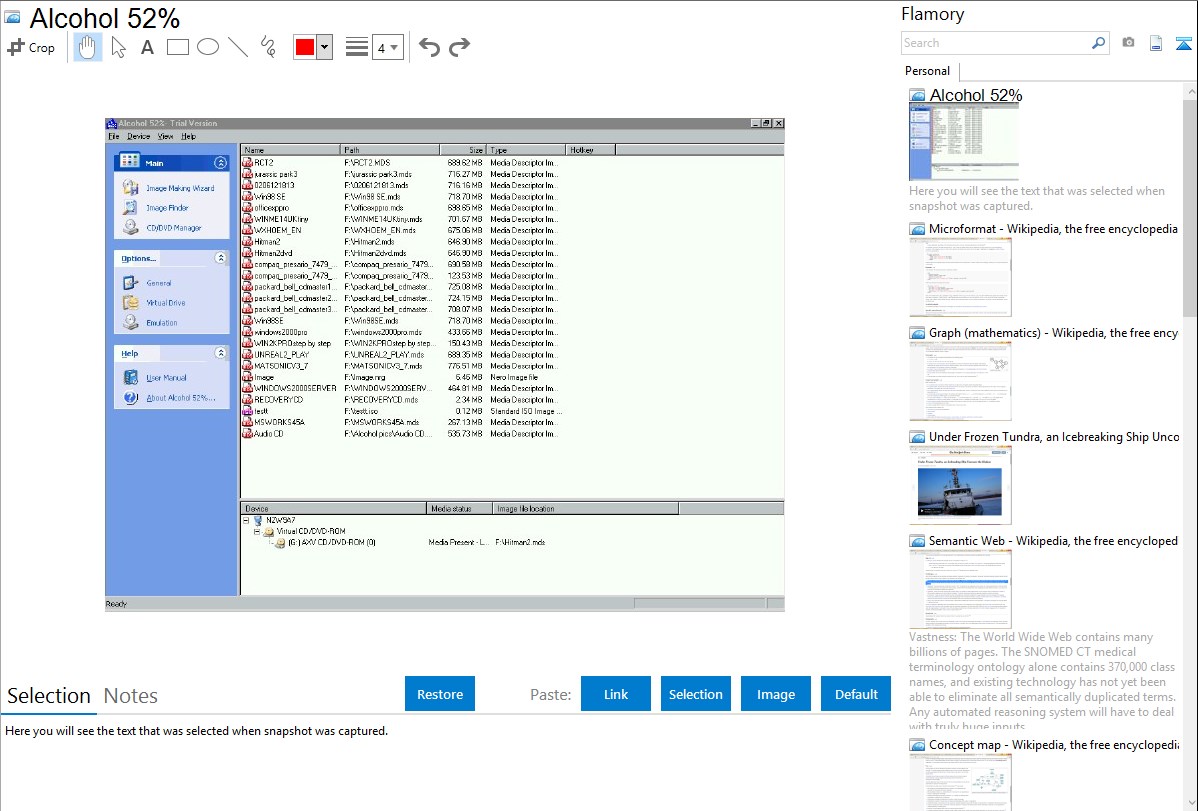Viewport: 1198px width, 811px height.
Task: Collapse the Help panel section chevron
Action: click(220, 353)
